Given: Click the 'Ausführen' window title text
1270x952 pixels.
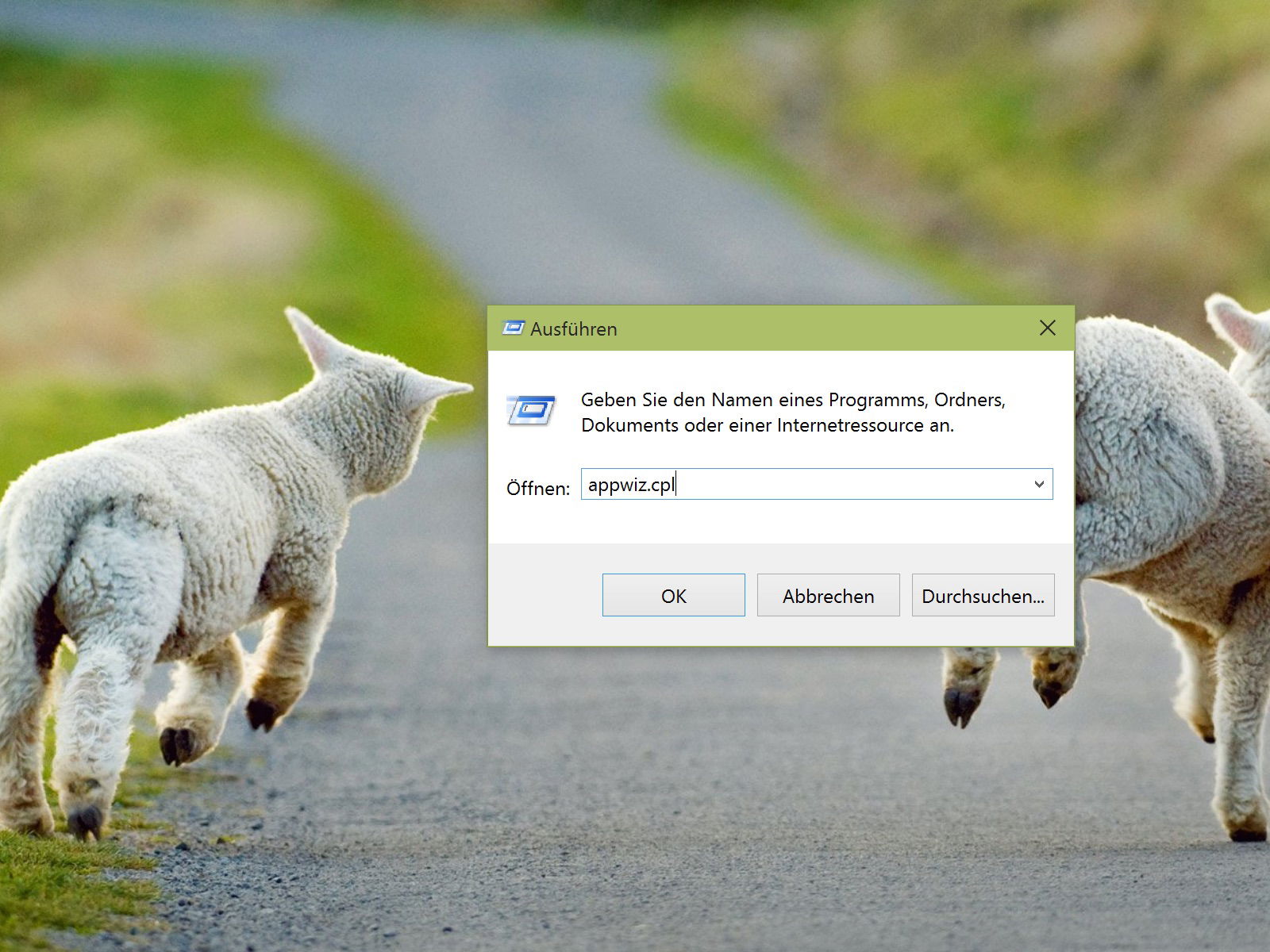Looking at the screenshot, I should (574, 328).
